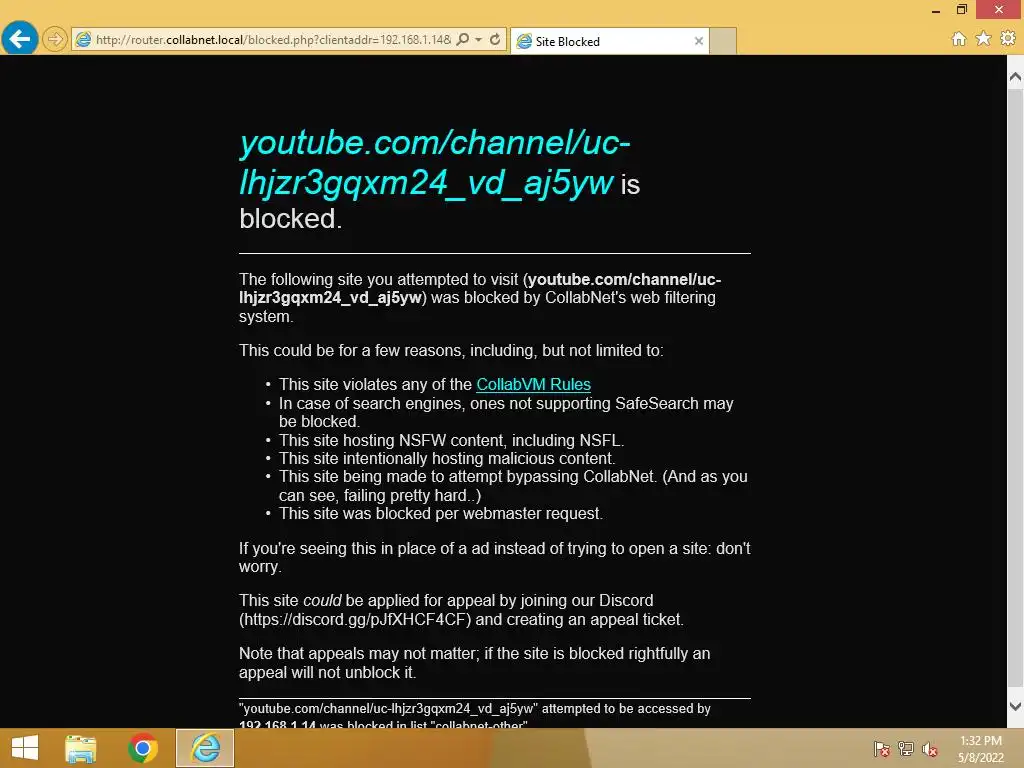Click into the URL address field
Image resolution: width=1024 pixels, height=768 pixels.
click(x=273, y=40)
